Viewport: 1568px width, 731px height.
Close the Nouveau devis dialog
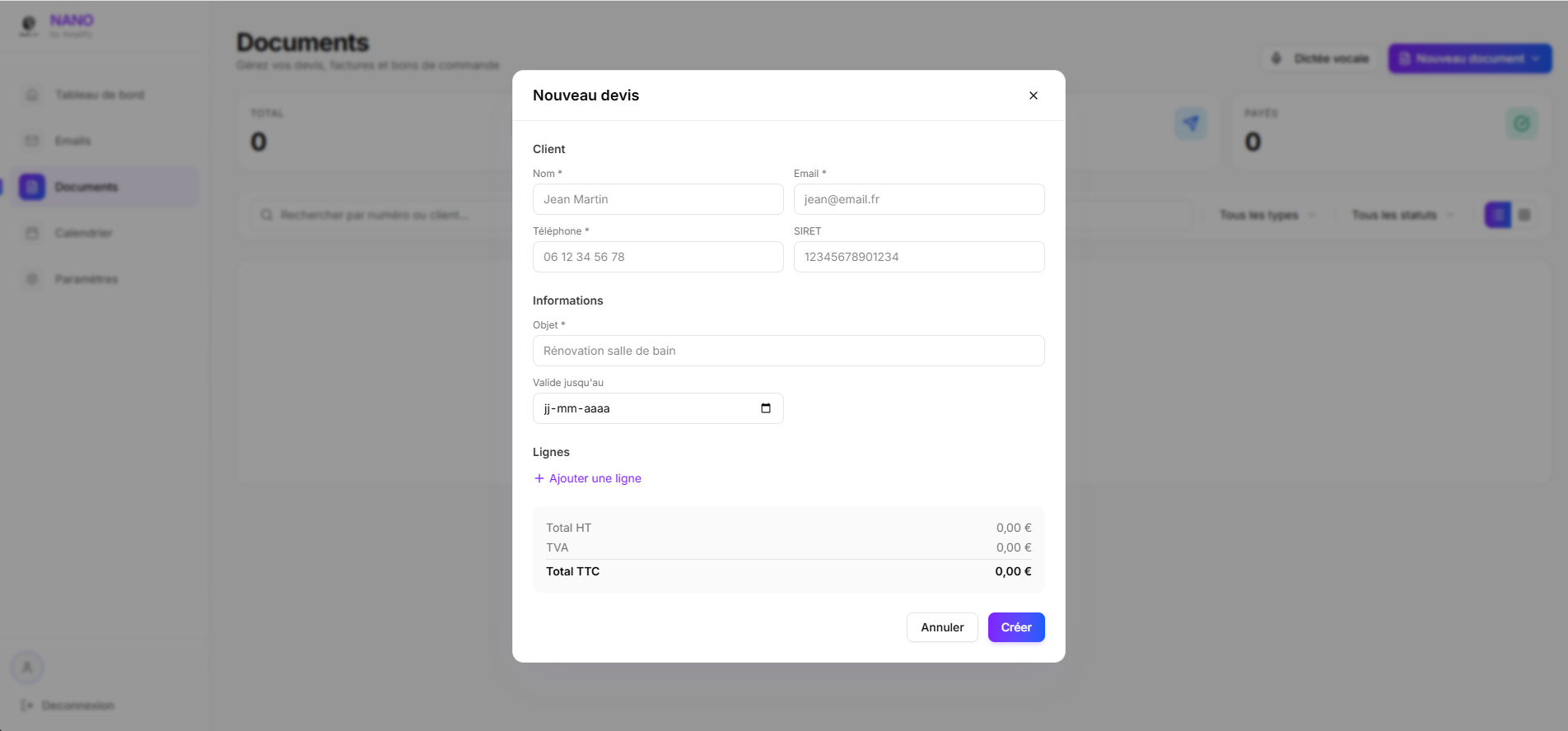tap(1033, 95)
